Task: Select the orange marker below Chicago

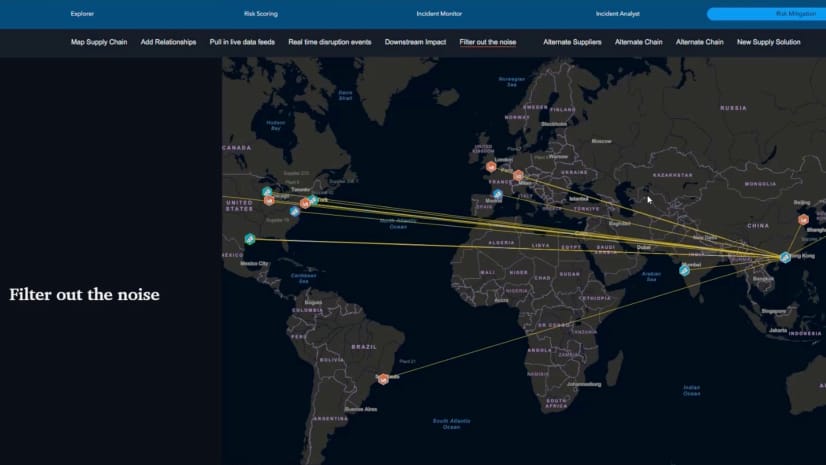Action: coord(269,201)
